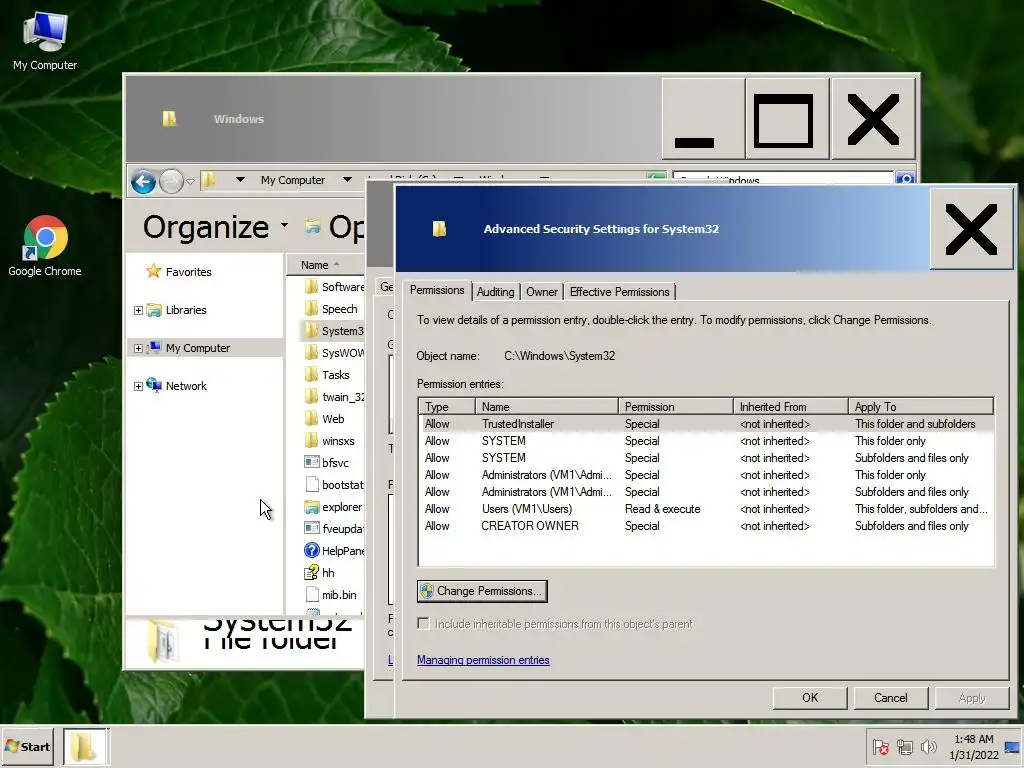Maximize the Windows explorer window

coord(787,119)
